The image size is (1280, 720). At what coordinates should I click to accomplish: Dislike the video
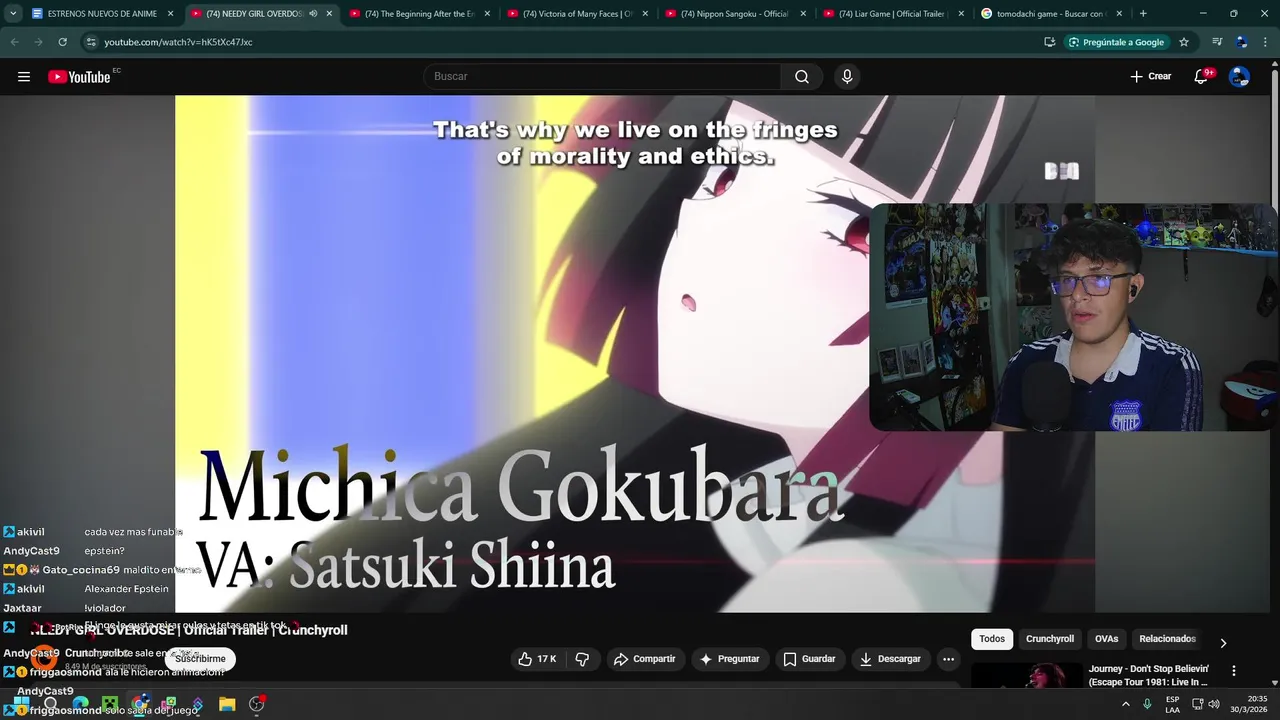(582, 659)
